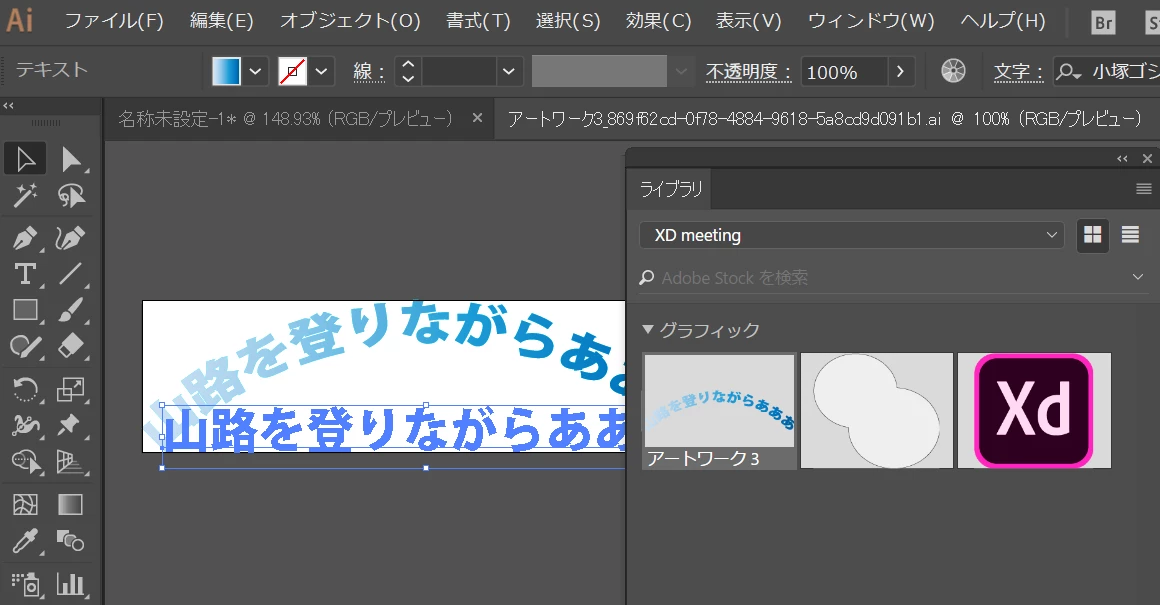The image size is (1160, 605).
Task: Click the 不透明度 label link
Action: [x=748, y=72]
